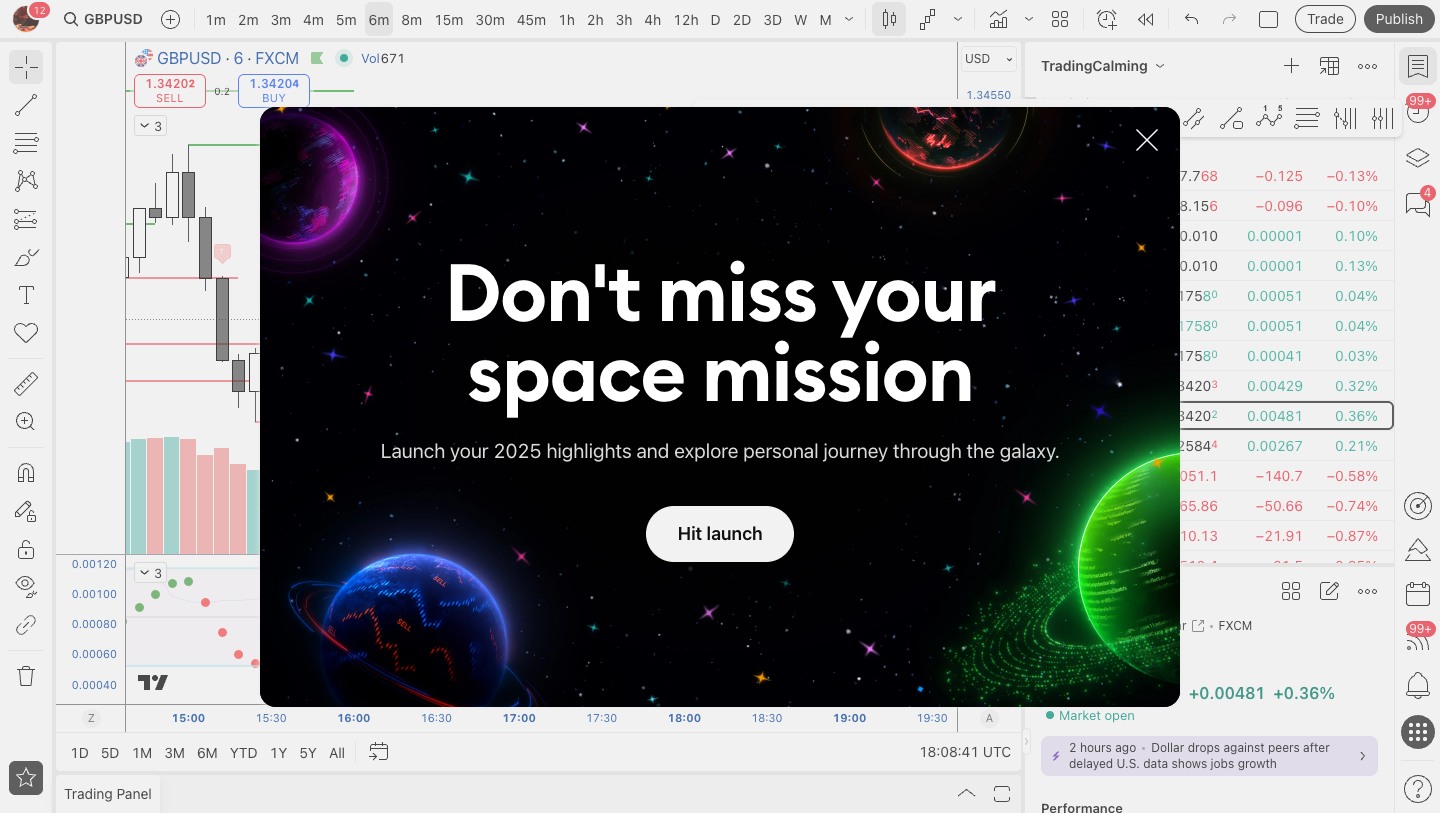Collapse the lower pane indicator legend

[150, 573]
